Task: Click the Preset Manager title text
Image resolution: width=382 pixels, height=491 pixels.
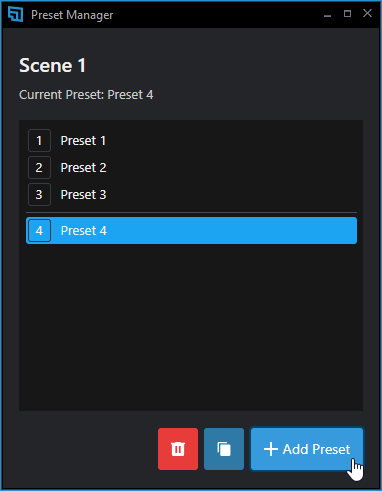Action: 72,15
